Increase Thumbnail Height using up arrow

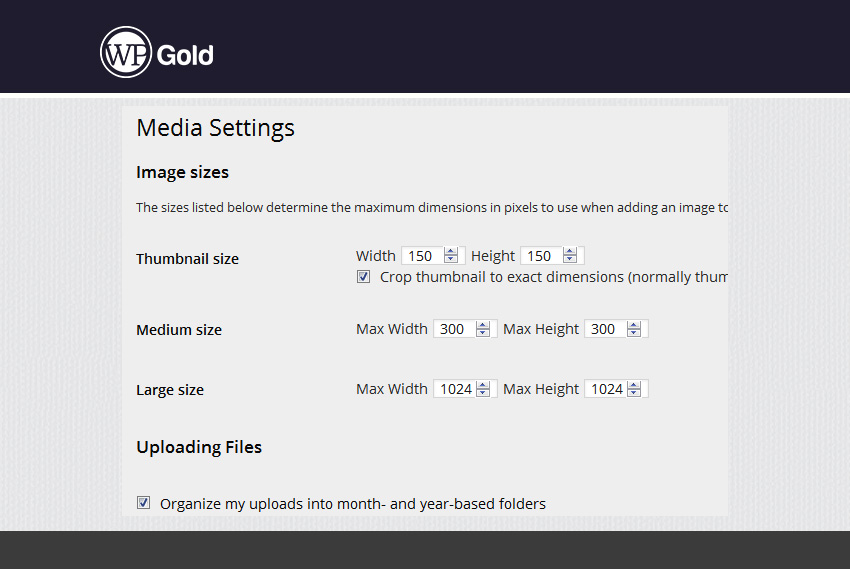click(570, 252)
